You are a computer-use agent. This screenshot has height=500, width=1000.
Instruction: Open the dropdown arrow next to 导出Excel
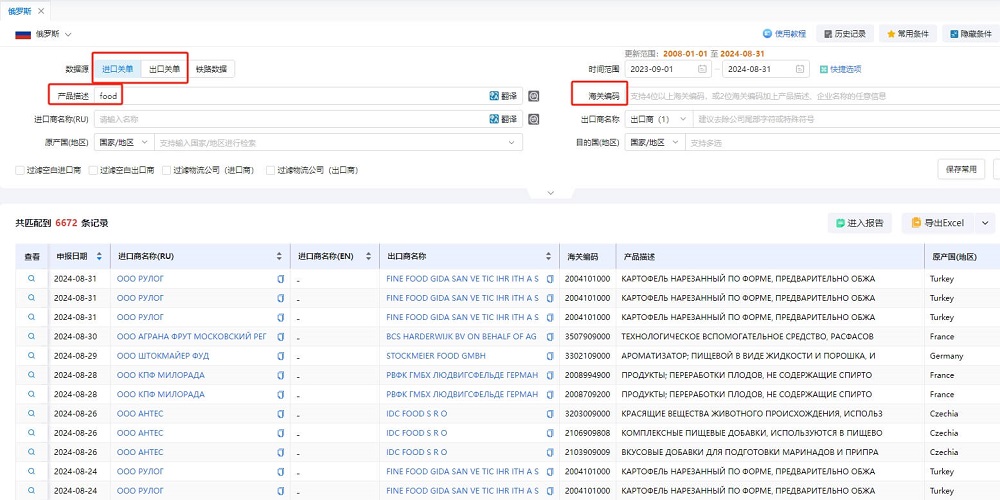tap(985, 223)
